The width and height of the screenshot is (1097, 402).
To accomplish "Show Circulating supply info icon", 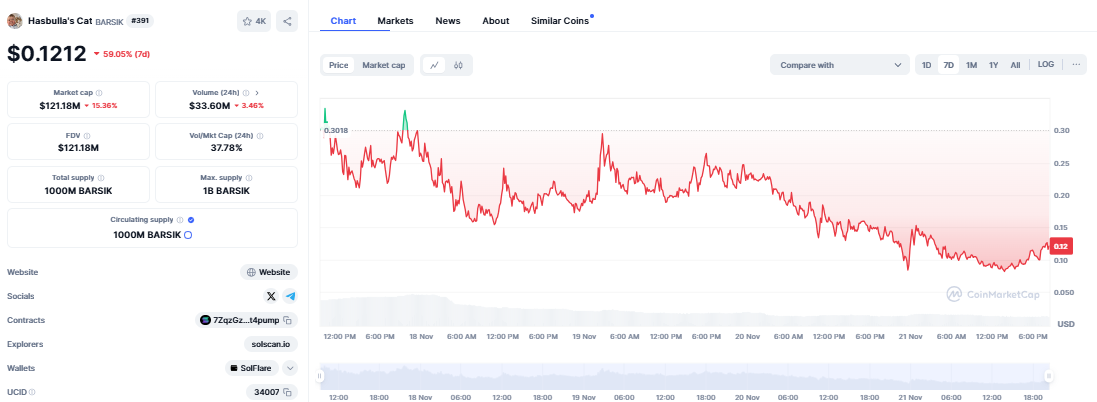I will (180, 220).
